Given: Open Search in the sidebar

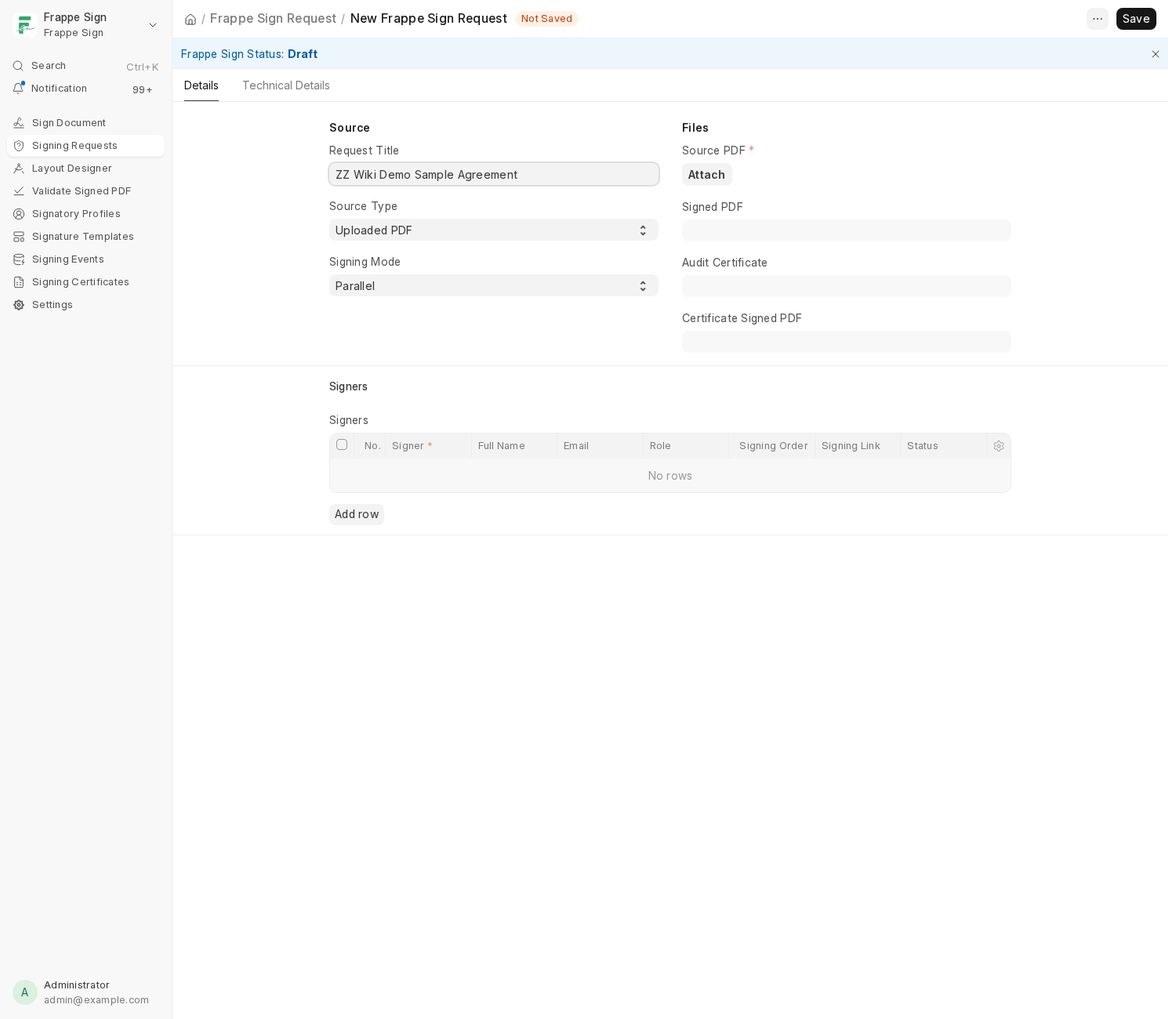Looking at the screenshot, I should tap(85, 66).
